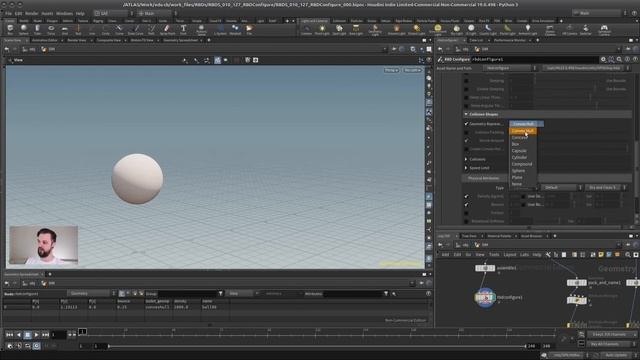Choose Concave from the dropdown list

click(x=520, y=138)
